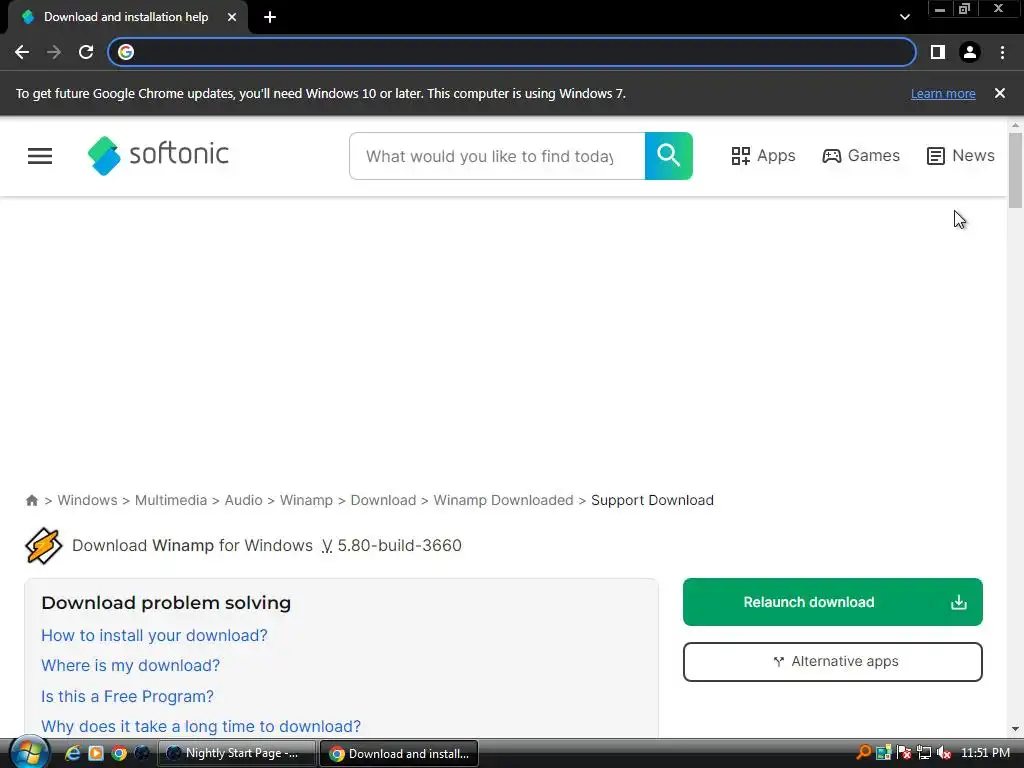Open the Apps section
The height and width of the screenshot is (768, 1024).
coord(763,155)
